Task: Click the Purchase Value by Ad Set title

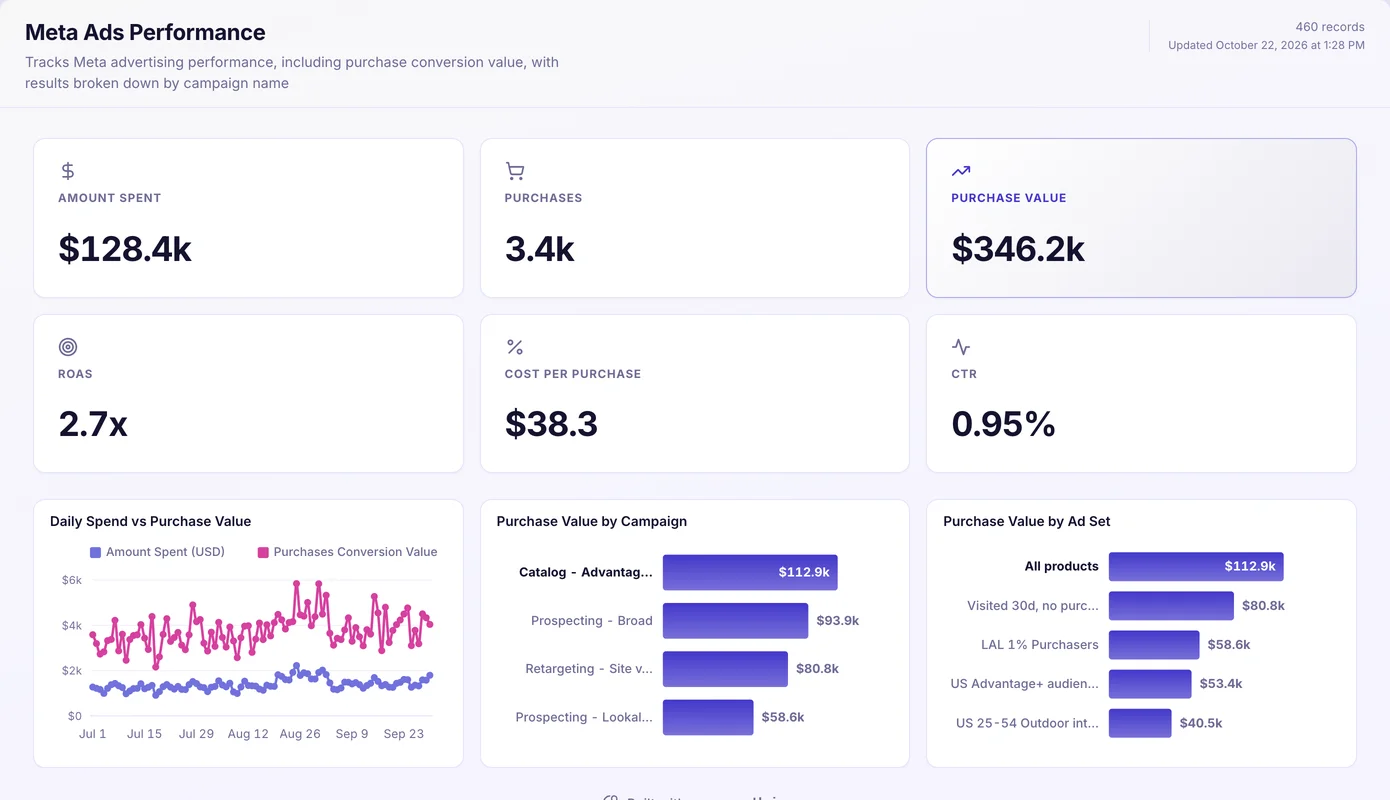Action: pos(1027,521)
